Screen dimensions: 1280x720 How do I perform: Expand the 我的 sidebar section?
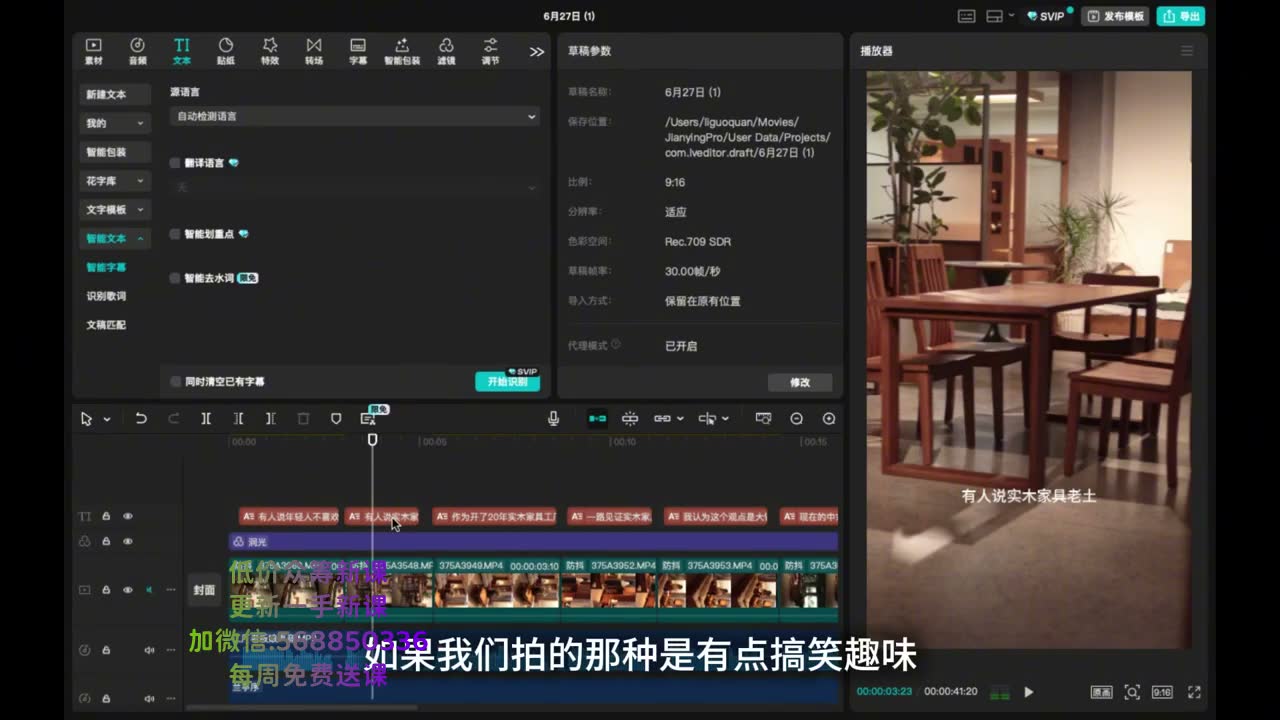116,123
